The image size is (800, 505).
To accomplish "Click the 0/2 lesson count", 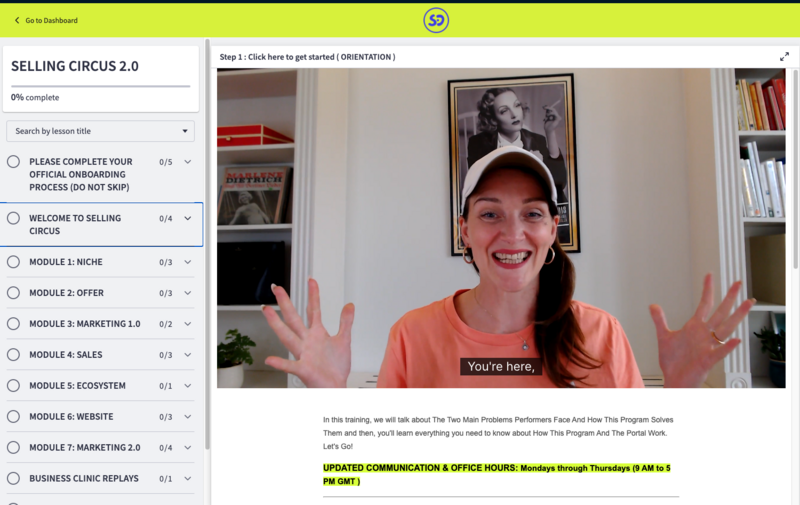I will point(165,324).
